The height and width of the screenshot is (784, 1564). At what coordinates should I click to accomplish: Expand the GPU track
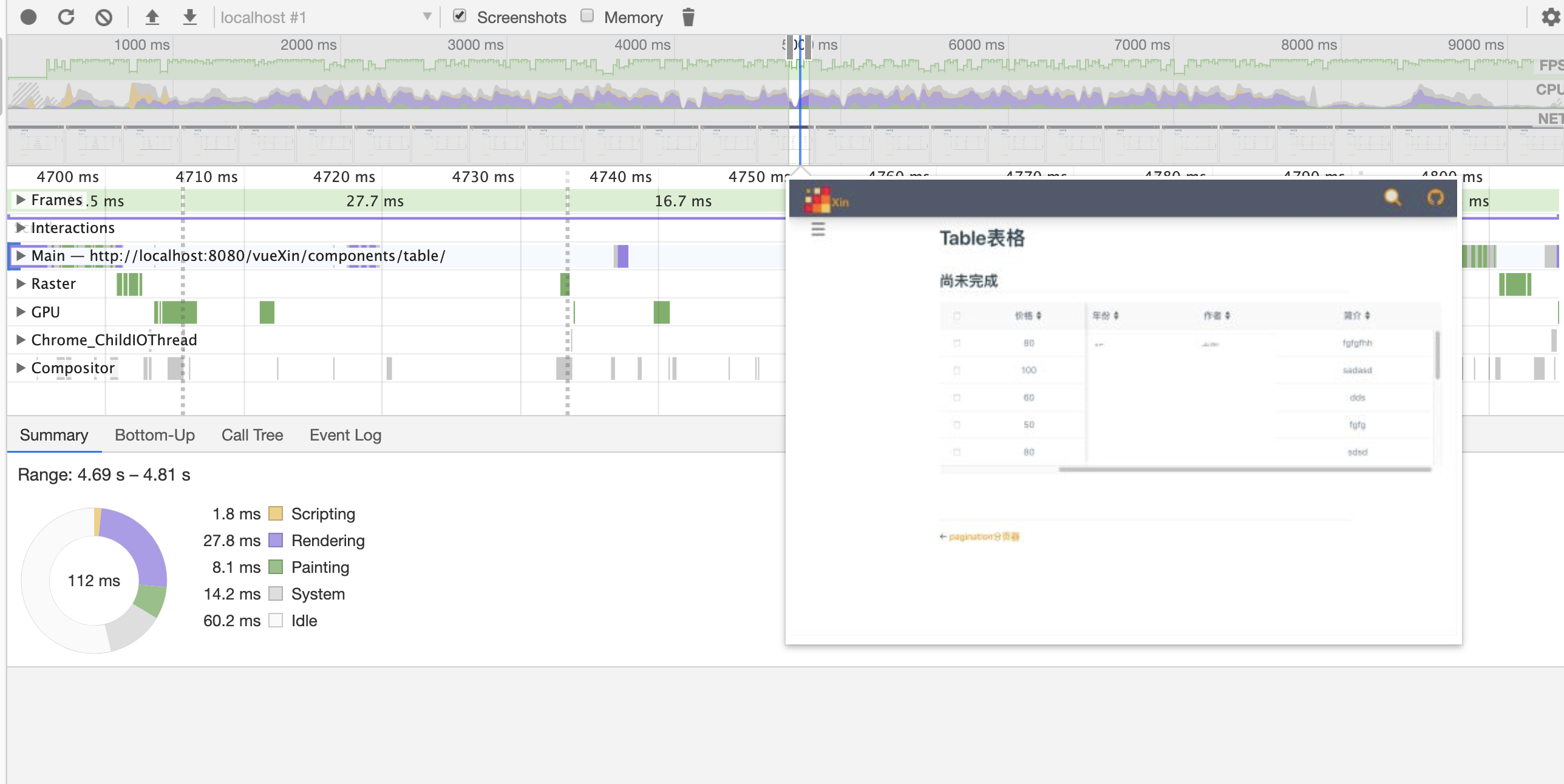coord(21,312)
